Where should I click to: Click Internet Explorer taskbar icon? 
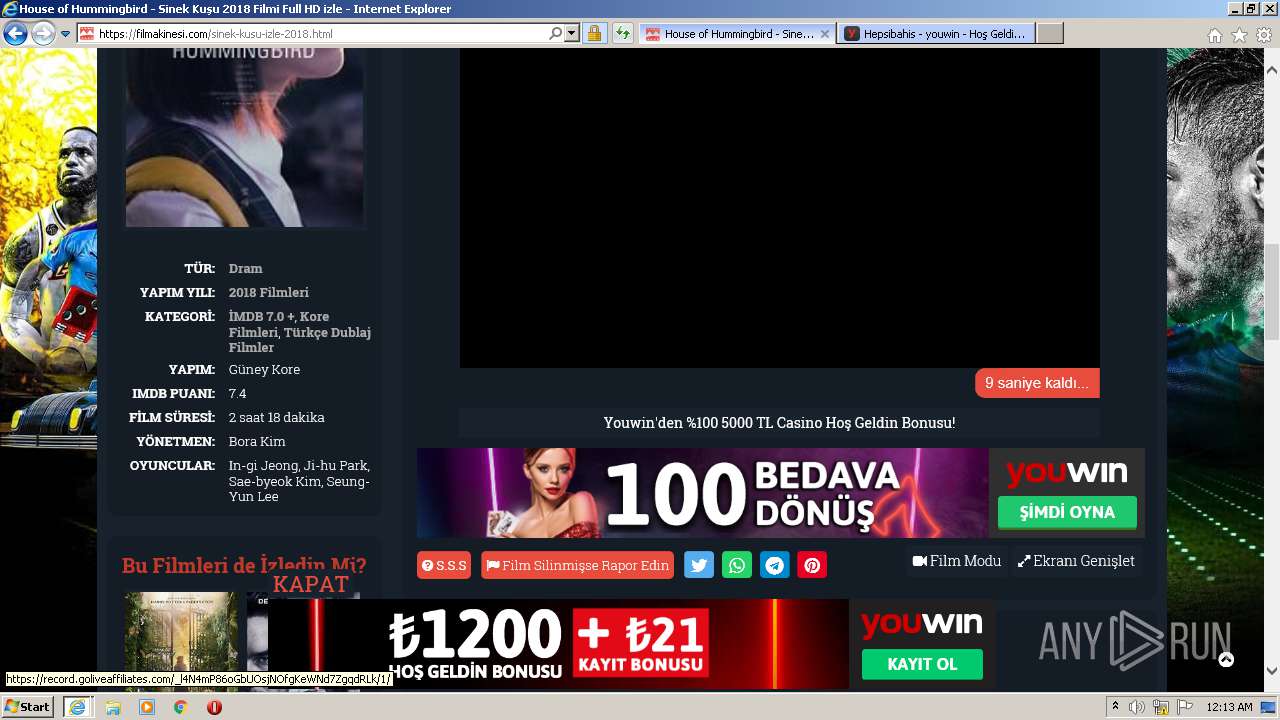tap(78, 707)
